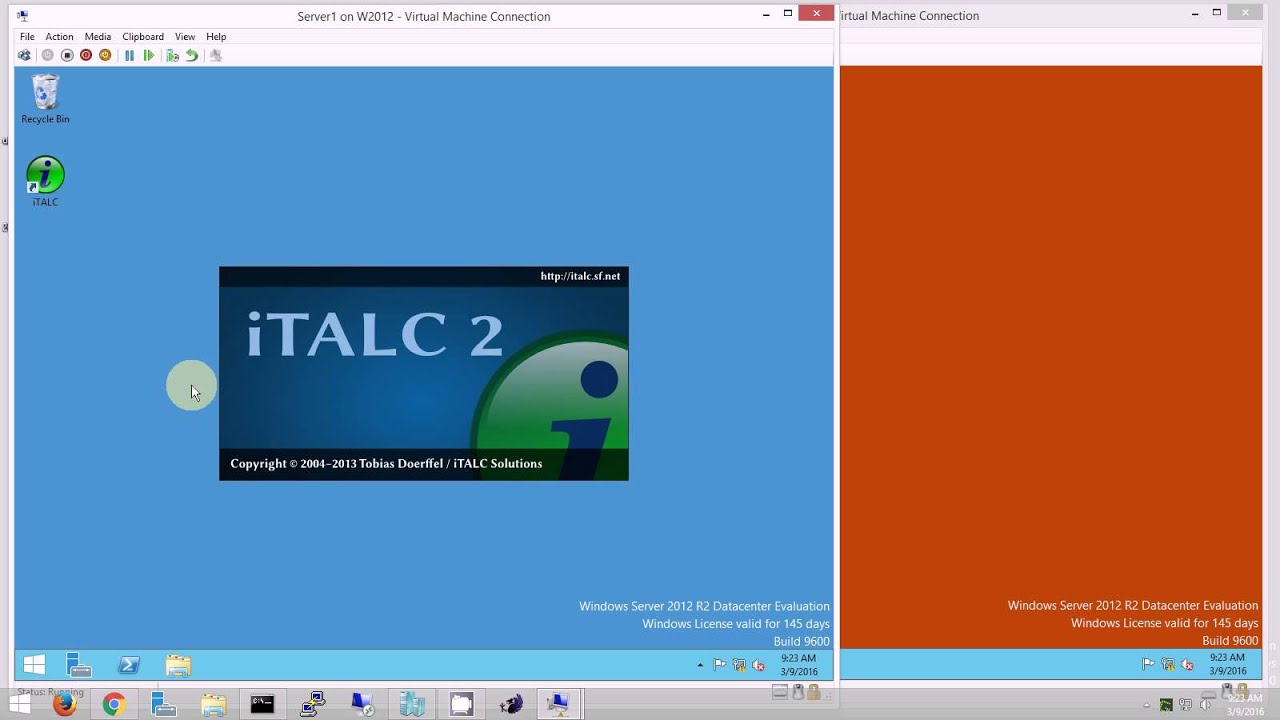Launch Firefox from host taskbar
The height and width of the screenshot is (720, 1280).
[65, 704]
